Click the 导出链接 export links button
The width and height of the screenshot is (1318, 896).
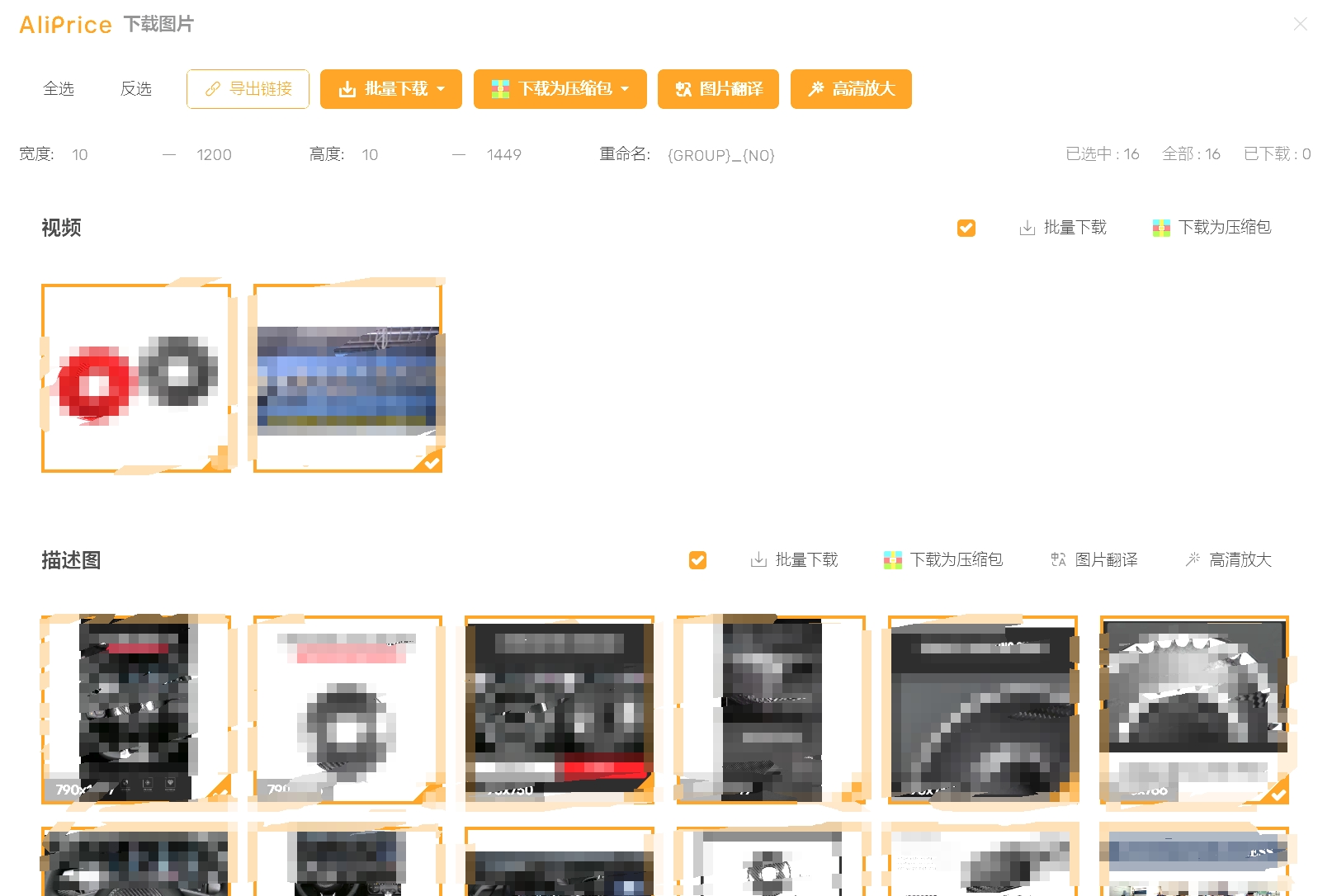248,89
